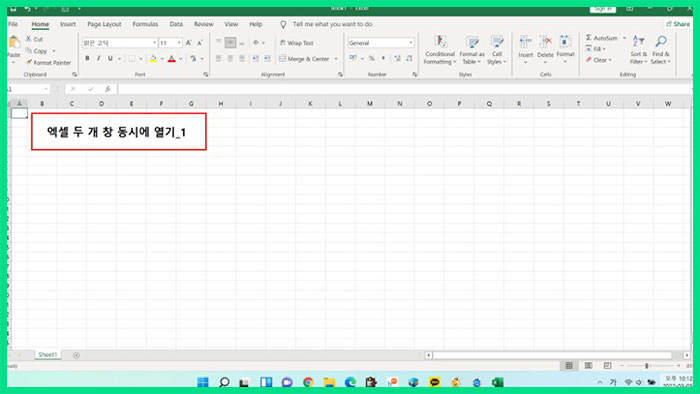The image size is (700, 394).
Task: Click the Share button
Action: pyautogui.click(x=678, y=24)
